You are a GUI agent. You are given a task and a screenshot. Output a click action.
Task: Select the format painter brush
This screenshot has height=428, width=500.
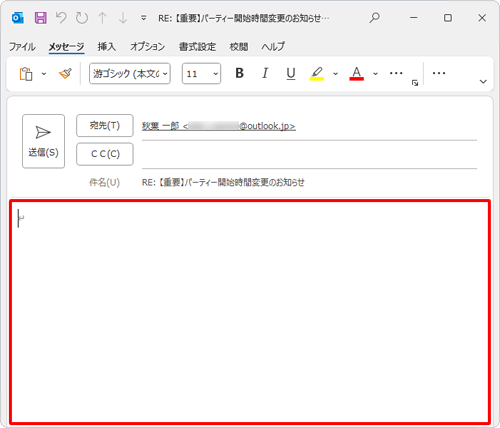coord(65,73)
